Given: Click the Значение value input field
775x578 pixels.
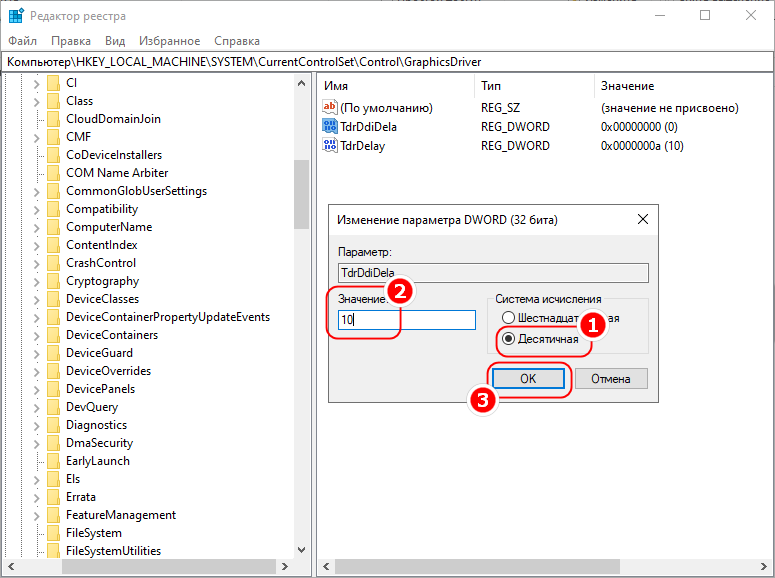Looking at the screenshot, I should pos(407,320).
